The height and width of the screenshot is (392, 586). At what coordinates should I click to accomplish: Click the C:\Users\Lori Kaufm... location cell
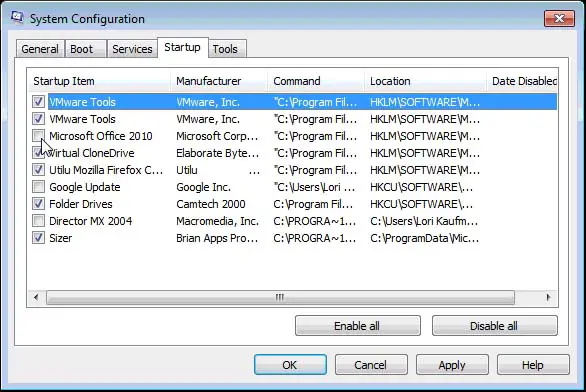click(x=424, y=221)
